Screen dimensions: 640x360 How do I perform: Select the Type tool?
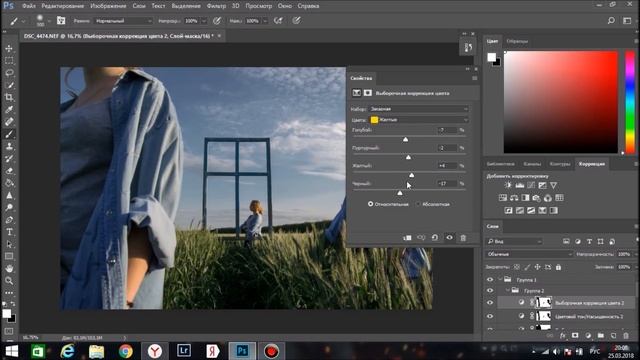[9, 232]
